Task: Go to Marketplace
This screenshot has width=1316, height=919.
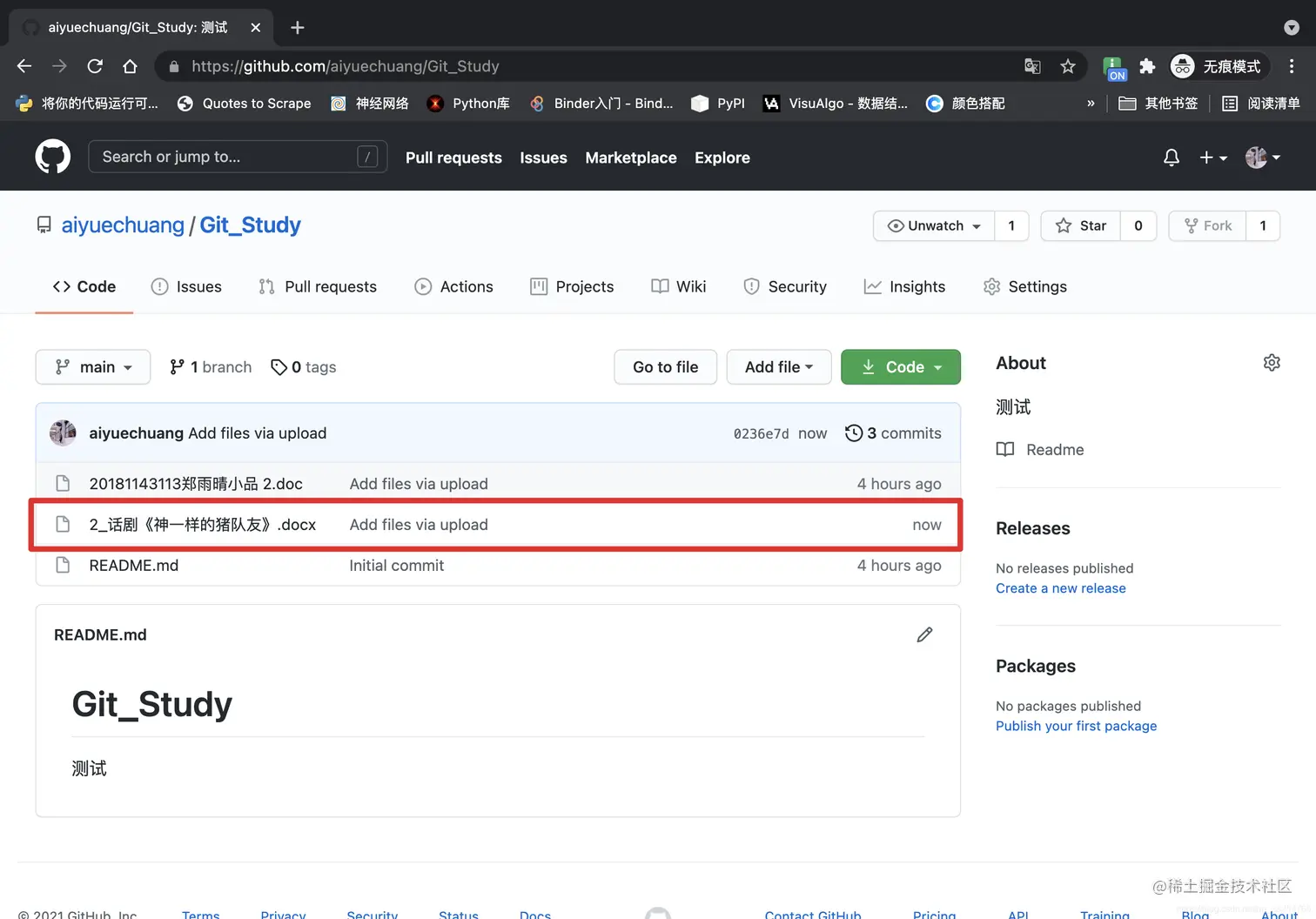Action: coord(631,158)
